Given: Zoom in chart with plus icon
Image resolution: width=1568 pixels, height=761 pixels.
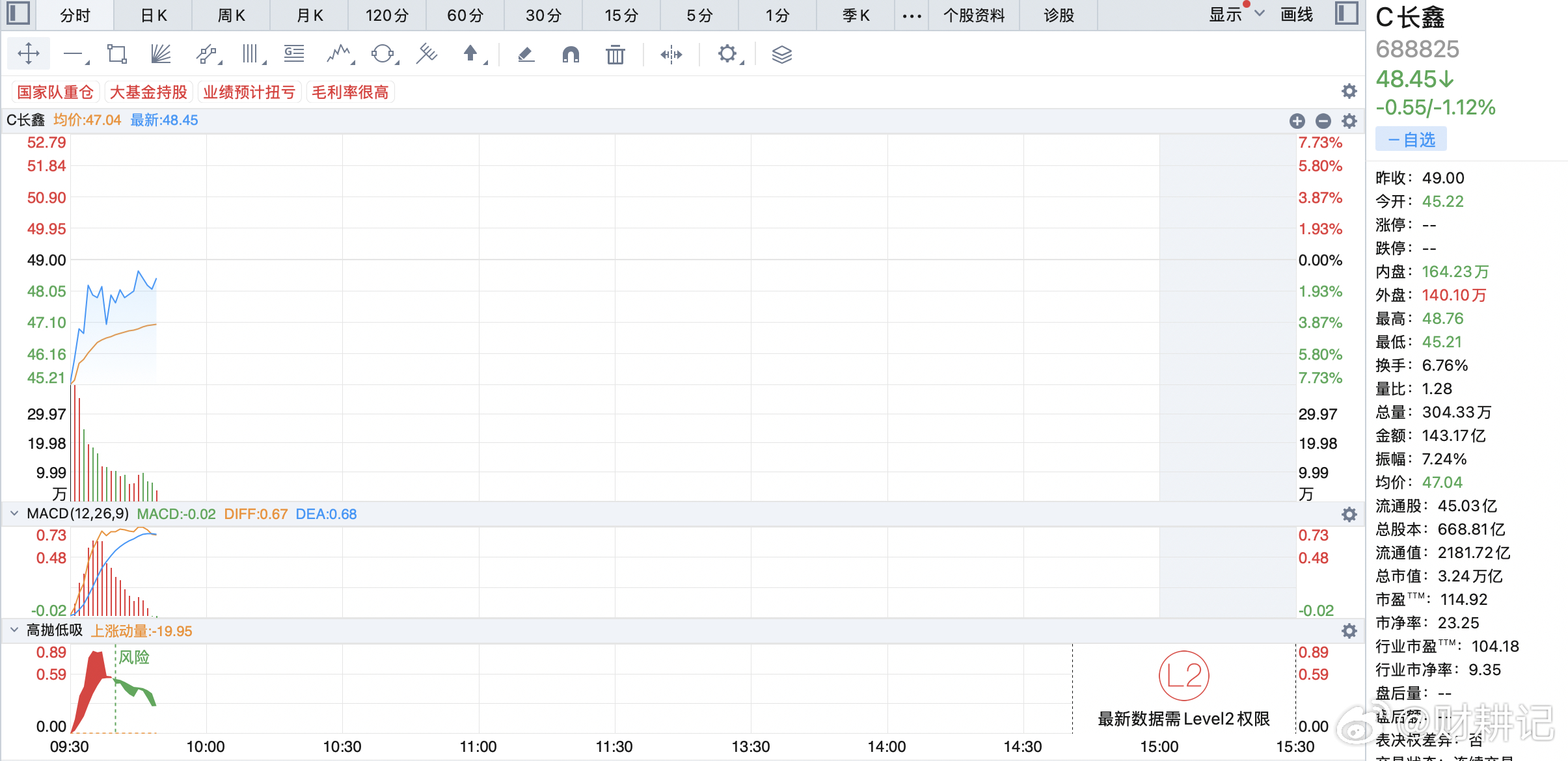Looking at the screenshot, I should pos(1297,121).
